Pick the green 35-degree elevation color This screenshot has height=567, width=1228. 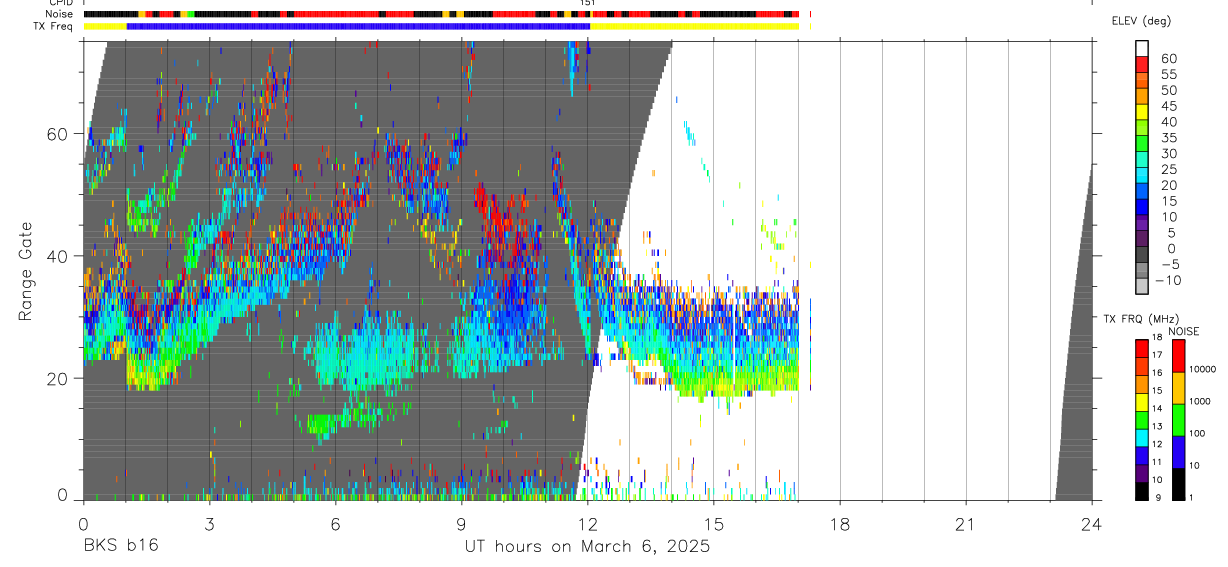pyautogui.click(x=1142, y=142)
